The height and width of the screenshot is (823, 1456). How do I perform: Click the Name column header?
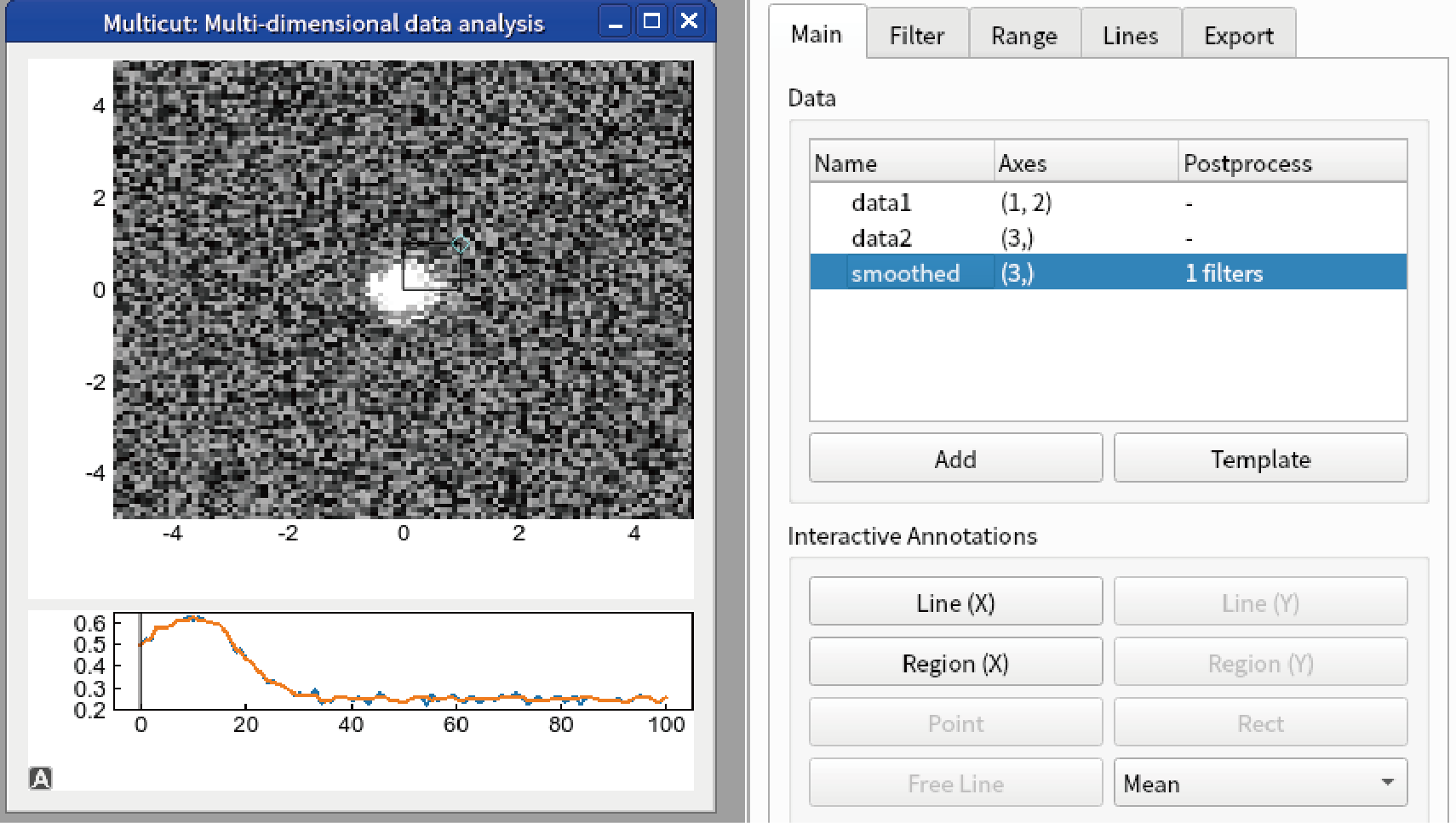pos(902,163)
